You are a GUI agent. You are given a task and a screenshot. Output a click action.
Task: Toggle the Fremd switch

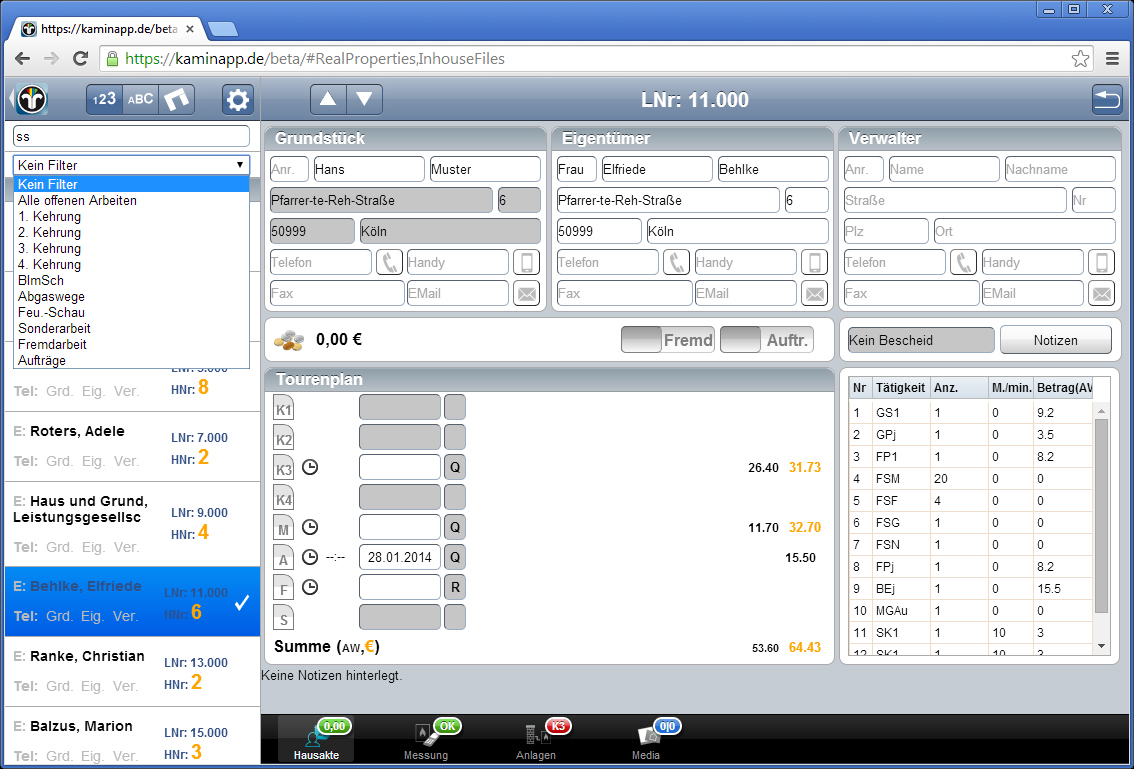668,340
